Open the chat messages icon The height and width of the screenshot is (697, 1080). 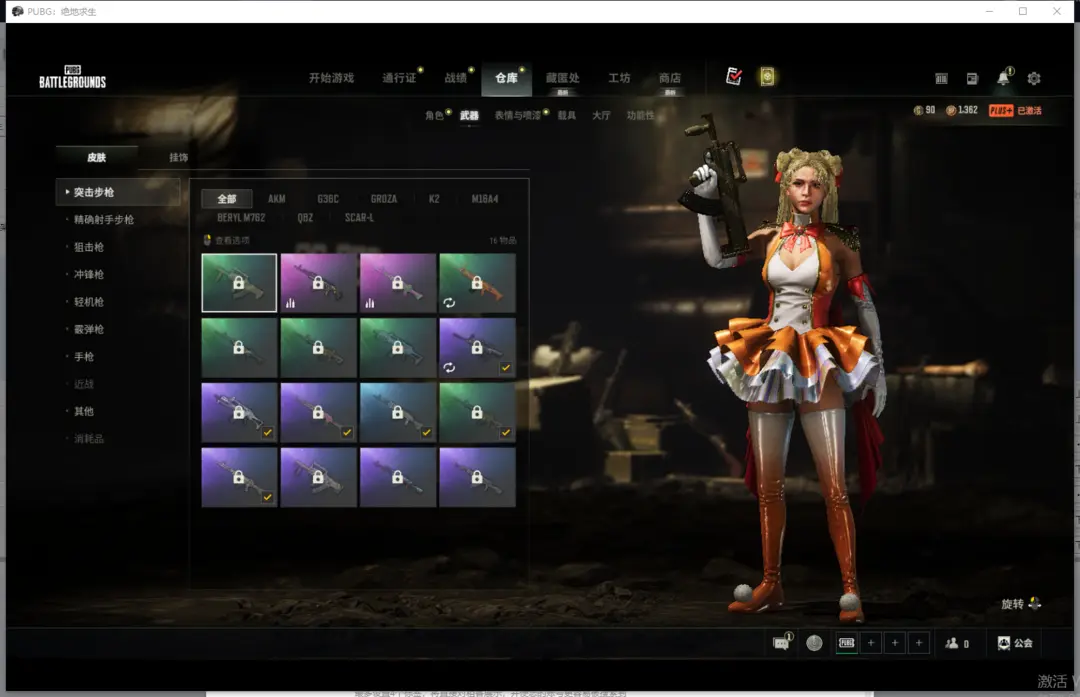[x=782, y=643]
